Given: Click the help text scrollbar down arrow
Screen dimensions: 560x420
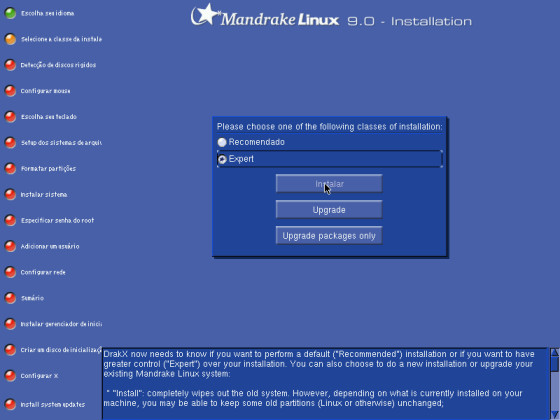Looking at the screenshot, I should (554, 415).
